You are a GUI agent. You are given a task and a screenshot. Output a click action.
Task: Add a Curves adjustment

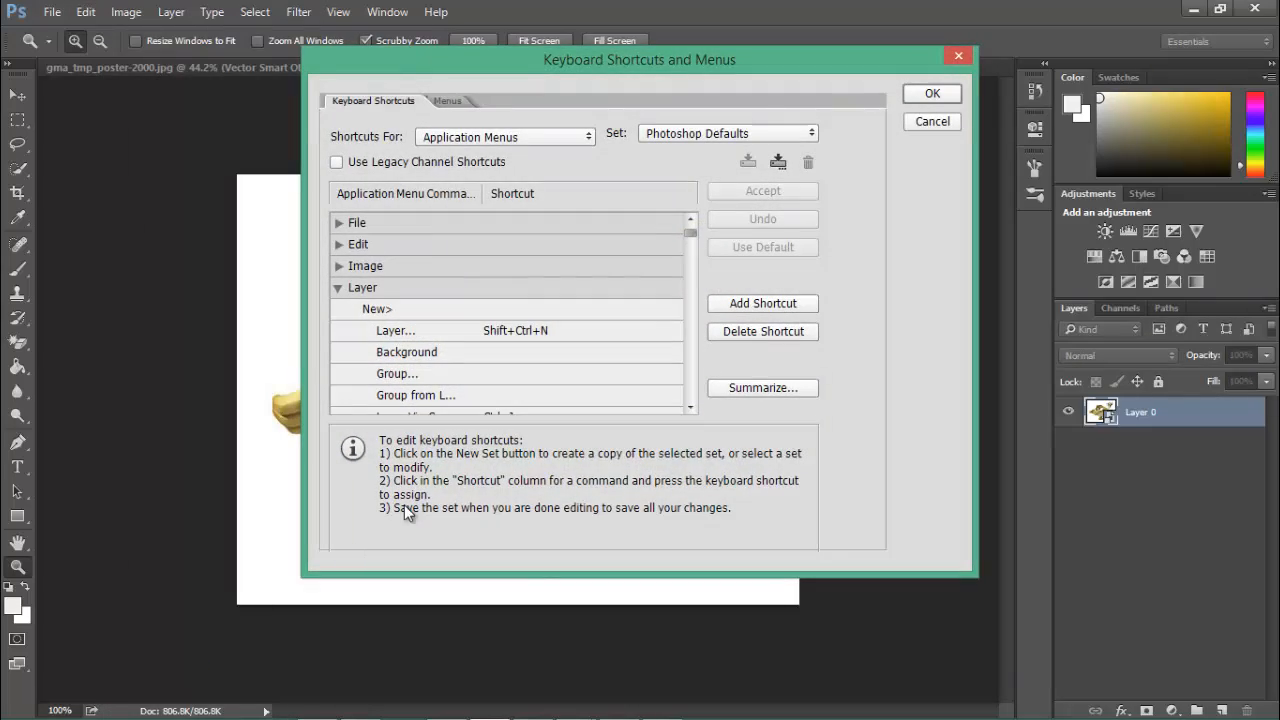[1151, 231]
